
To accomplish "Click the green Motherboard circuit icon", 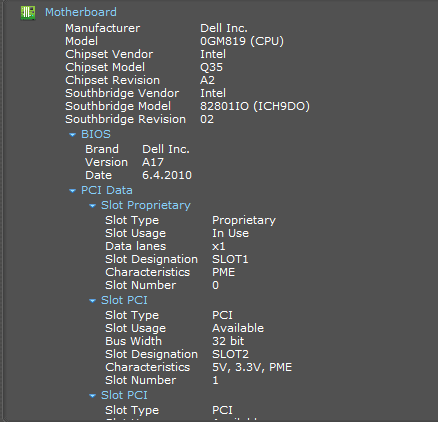I will [x=28, y=13].
